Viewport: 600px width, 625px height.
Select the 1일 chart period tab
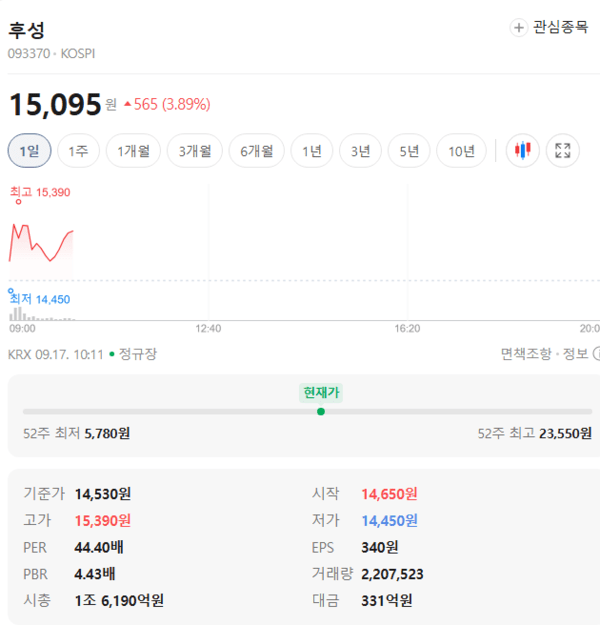pyautogui.click(x=30, y=151)
